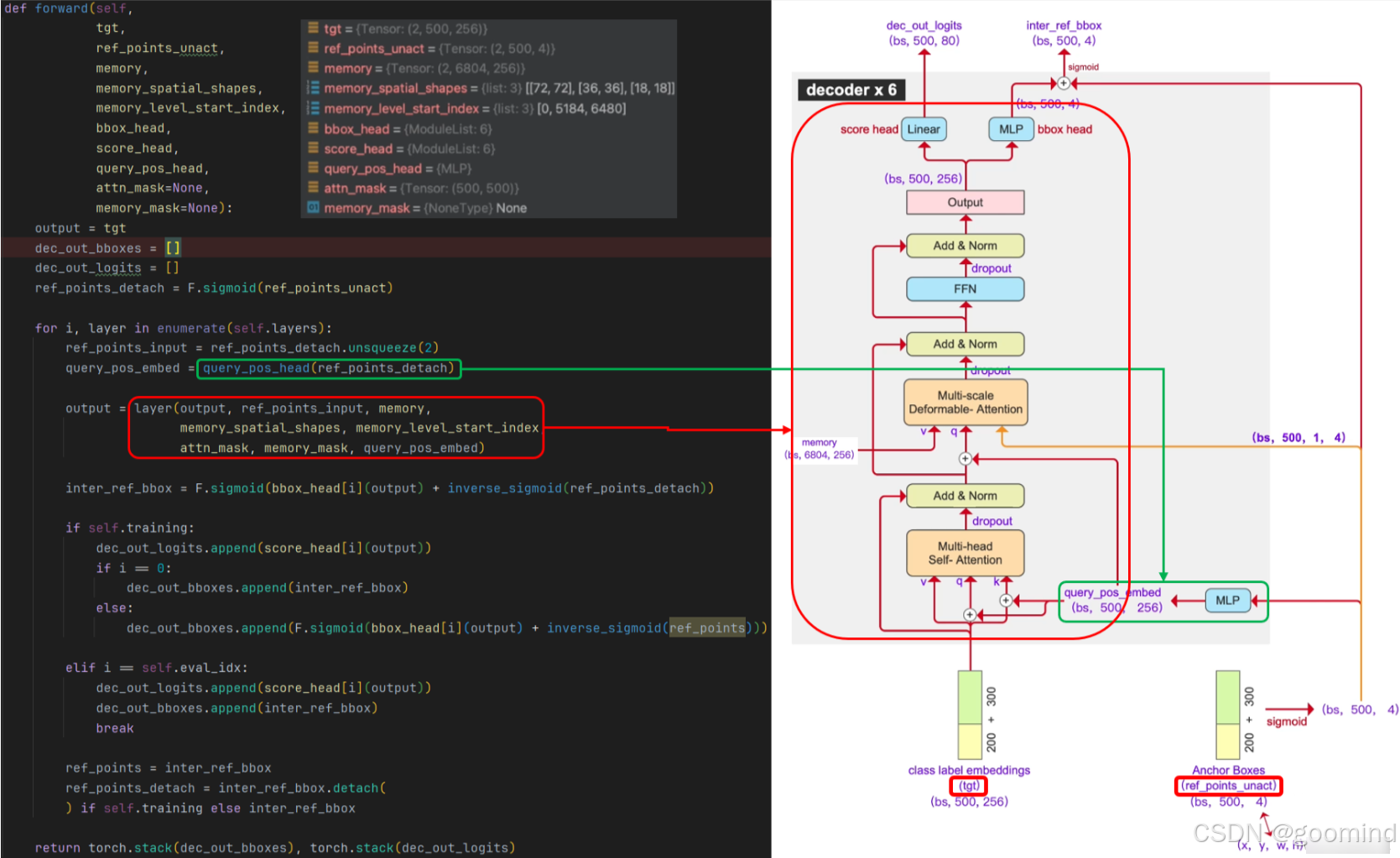Click the 'decoder x 6' label in diagram
The width and height of the screenshot is (1400, 858).
(x=851, y=90)
